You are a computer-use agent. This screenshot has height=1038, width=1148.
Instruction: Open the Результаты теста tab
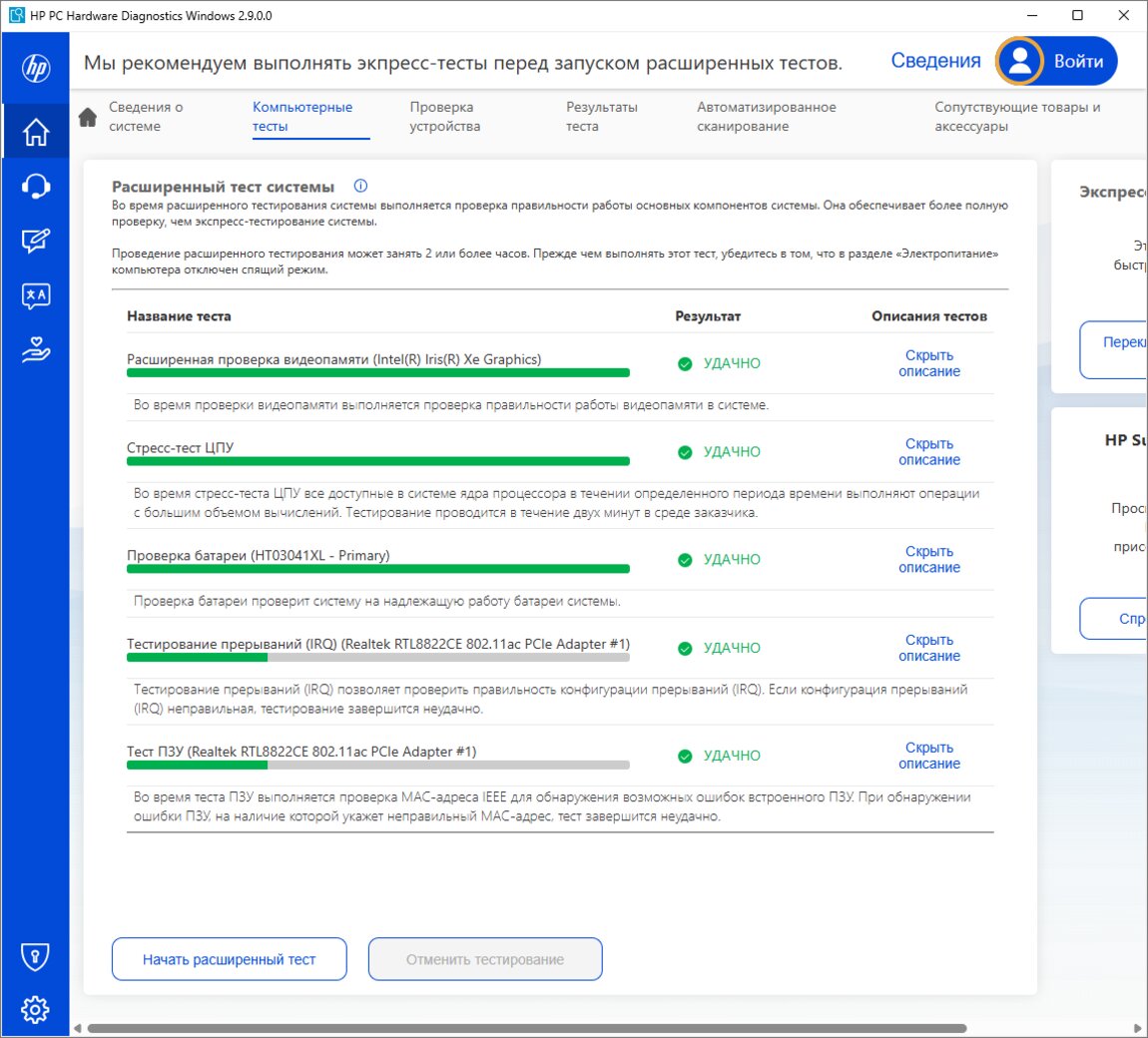point(601,117)
